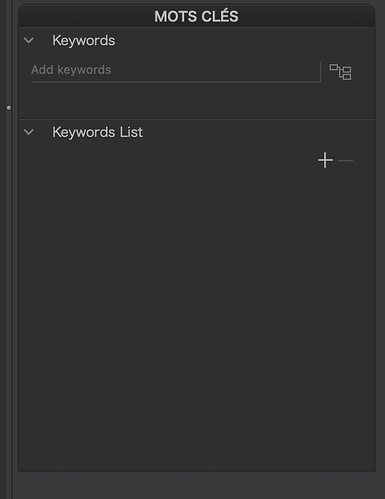Click the Keywords List section title

click(98, 132)
